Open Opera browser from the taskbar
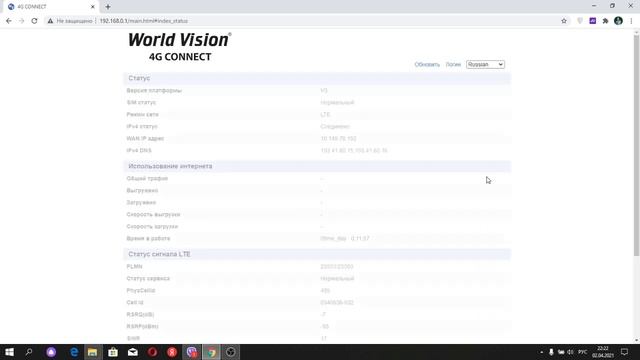Viewport: 640px width, 360px height. [x=152, y=352]
